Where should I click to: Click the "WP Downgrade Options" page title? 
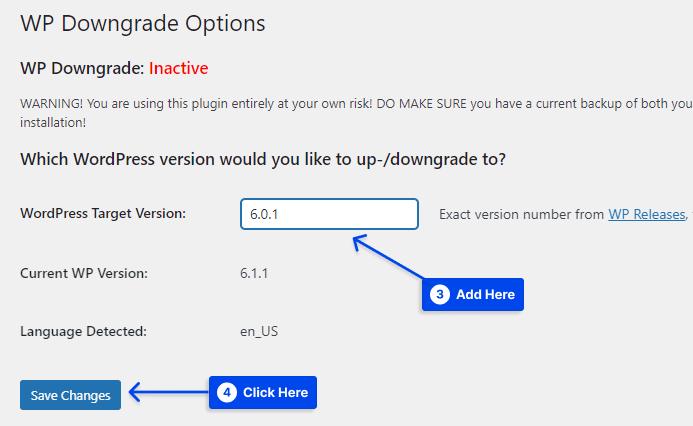(x=143, y=21)
